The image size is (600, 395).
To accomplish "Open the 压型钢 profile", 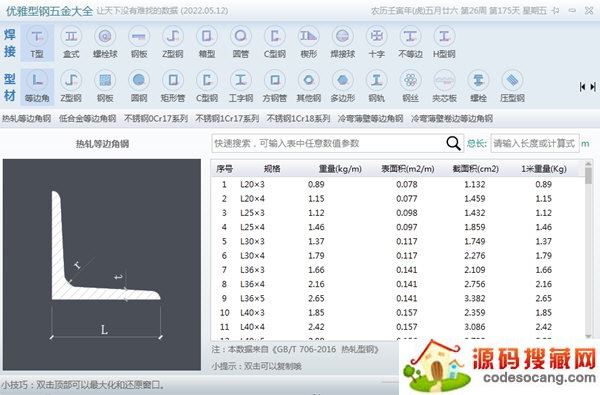I will pyautogui.click(x=512, y=87).
